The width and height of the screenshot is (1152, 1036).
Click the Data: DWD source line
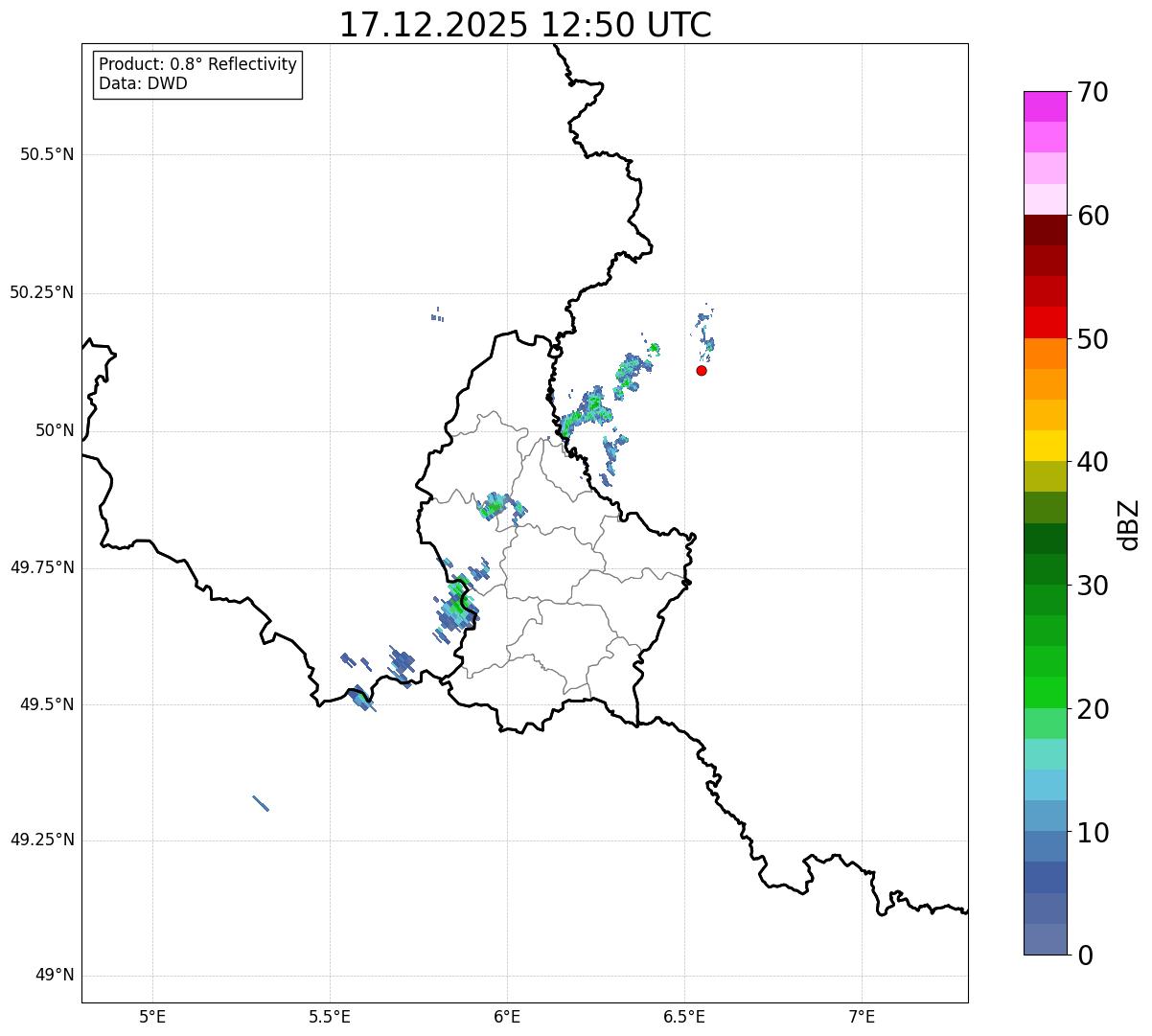(x=143, y=83)
